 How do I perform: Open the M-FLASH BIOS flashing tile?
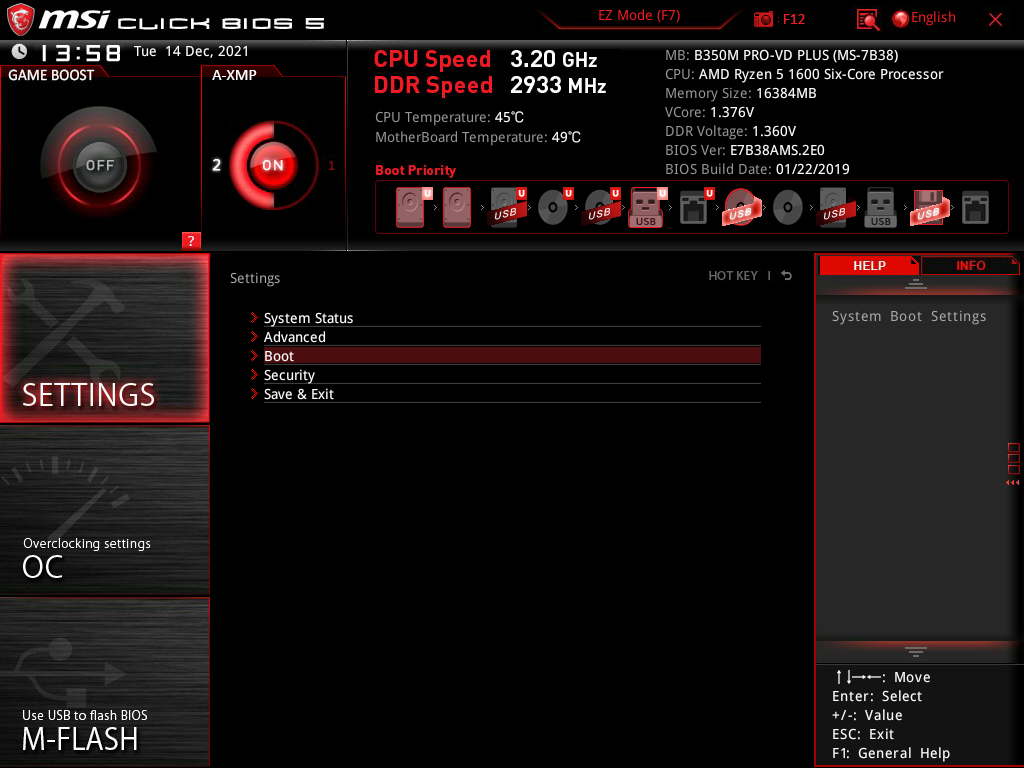104,682
